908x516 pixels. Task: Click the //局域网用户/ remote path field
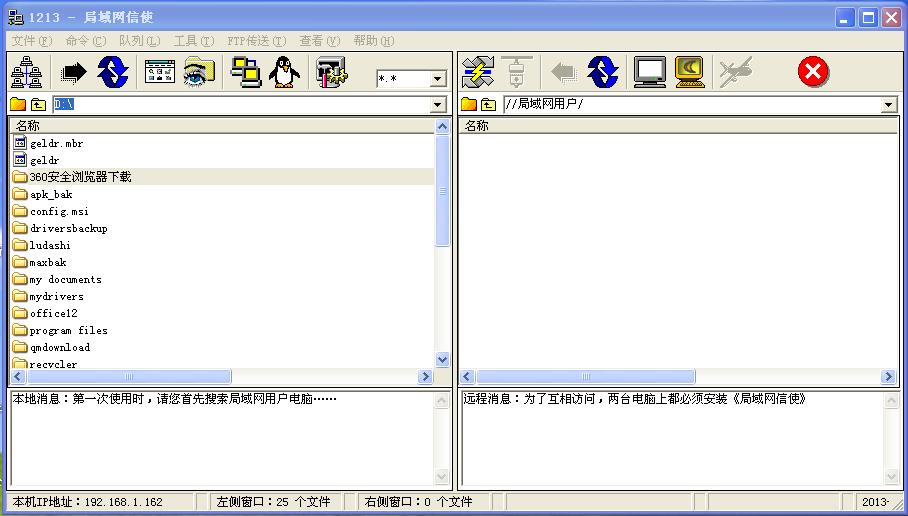(693, 105)
